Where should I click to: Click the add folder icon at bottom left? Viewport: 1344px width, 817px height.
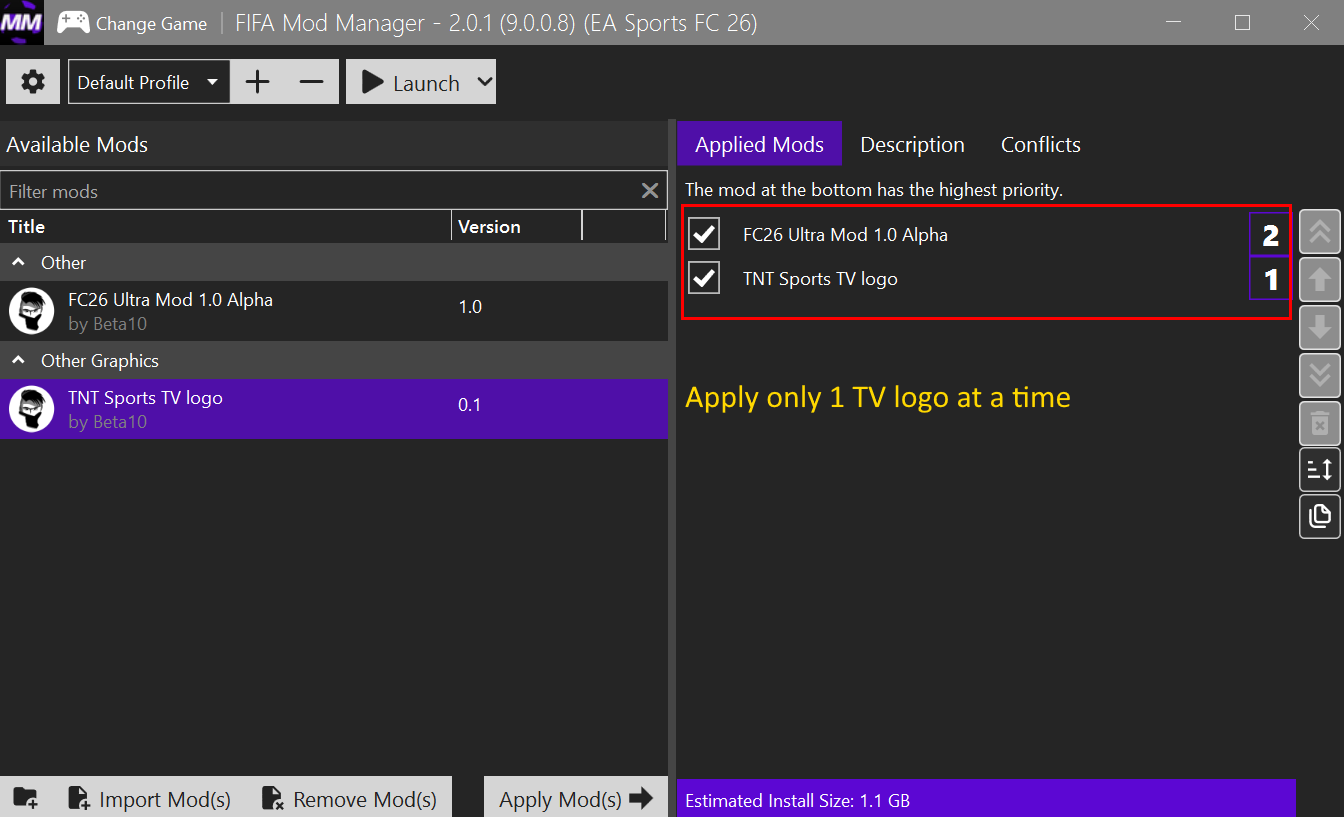(26, 798)
